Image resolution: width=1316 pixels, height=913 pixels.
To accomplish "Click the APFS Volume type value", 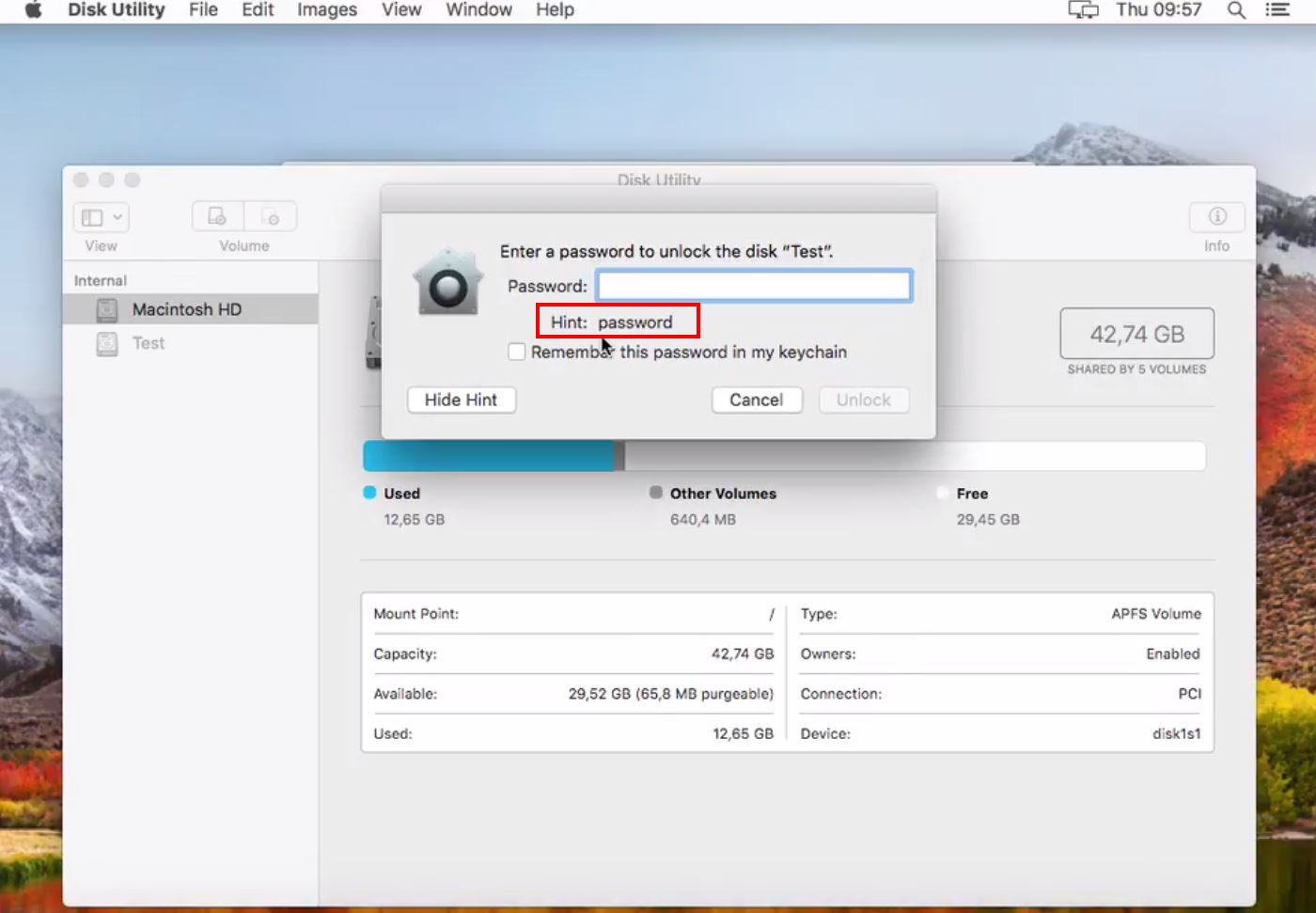I will (1156, 614).
